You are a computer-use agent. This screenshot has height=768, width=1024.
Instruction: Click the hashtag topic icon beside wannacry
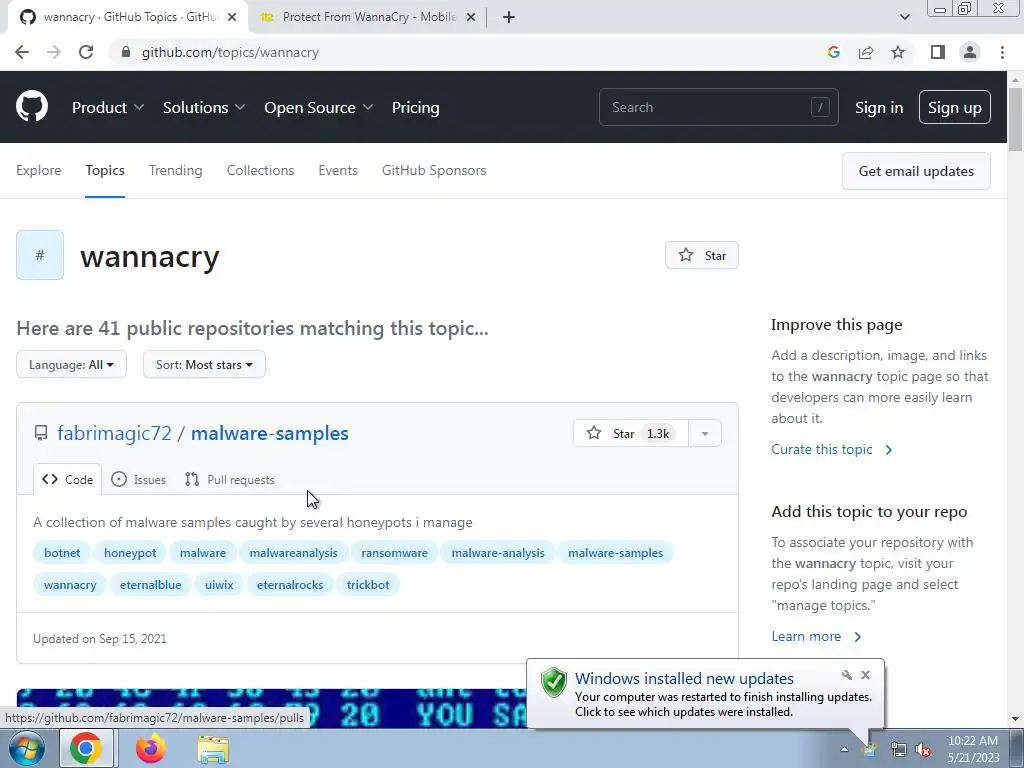pos(40,255)
